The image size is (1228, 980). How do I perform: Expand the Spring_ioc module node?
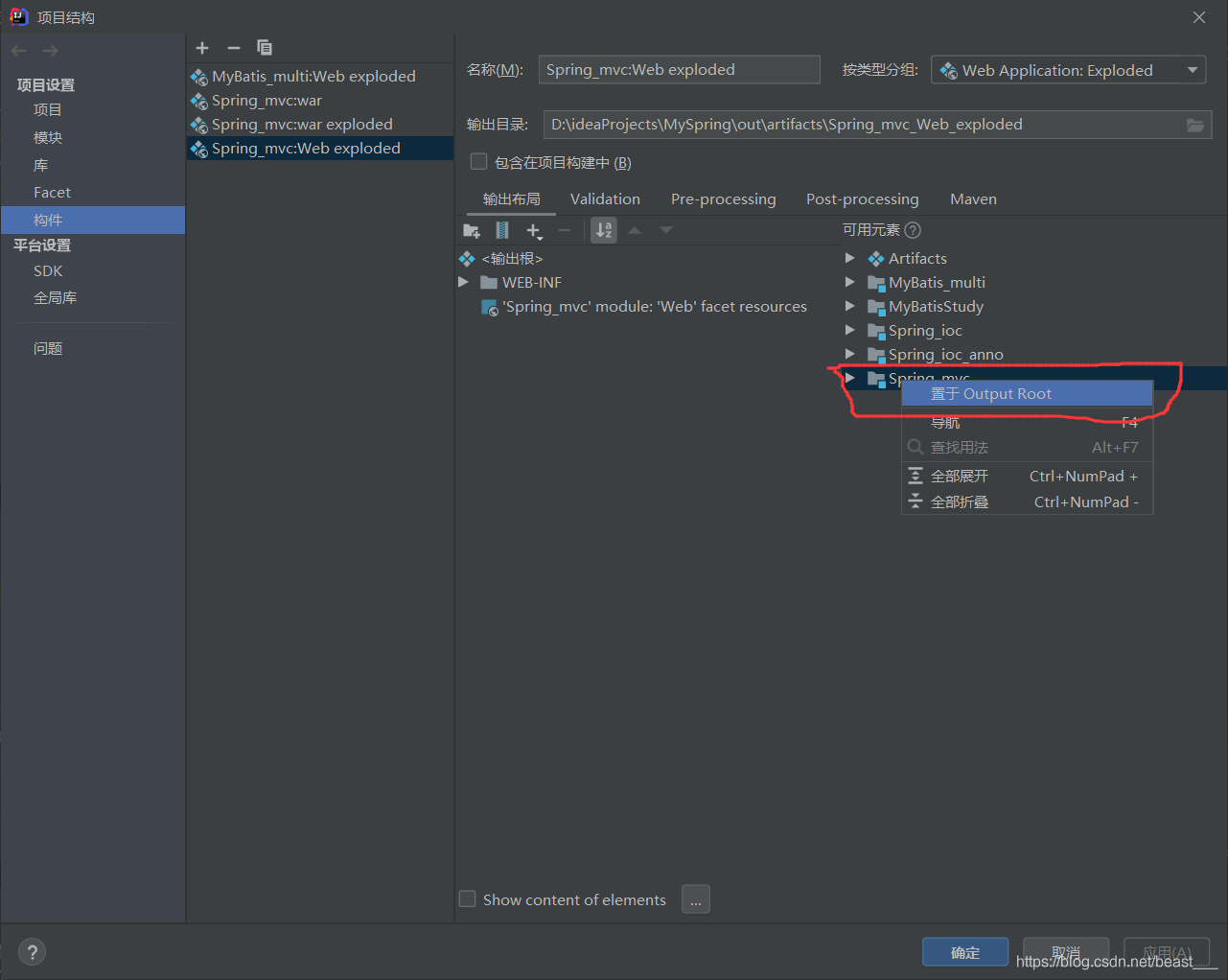point(849,331)
